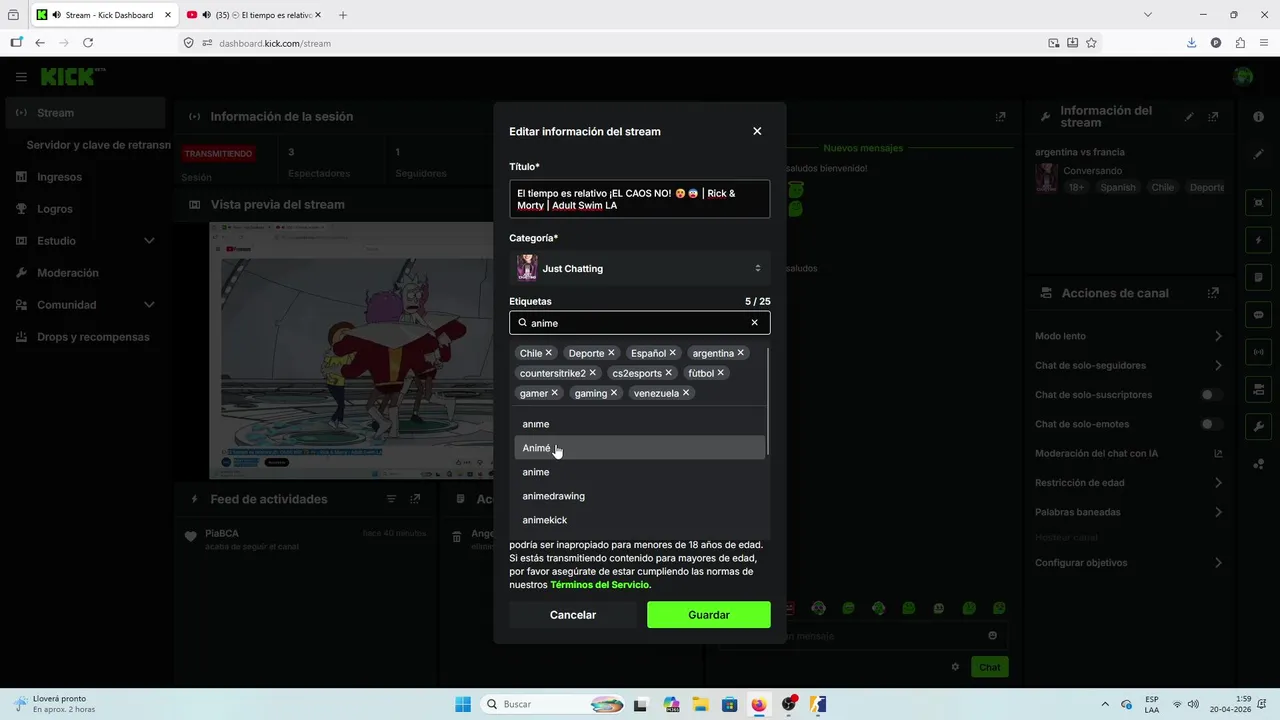This screenshot has width=1280, height=720.
Task: Remove the Español tag
Action: point(673,353)
